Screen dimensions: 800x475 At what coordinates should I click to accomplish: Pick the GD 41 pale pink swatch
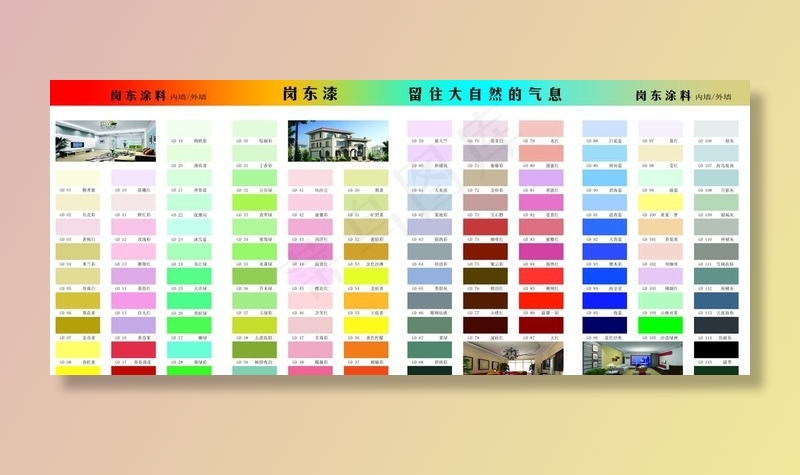click(310, 178)
